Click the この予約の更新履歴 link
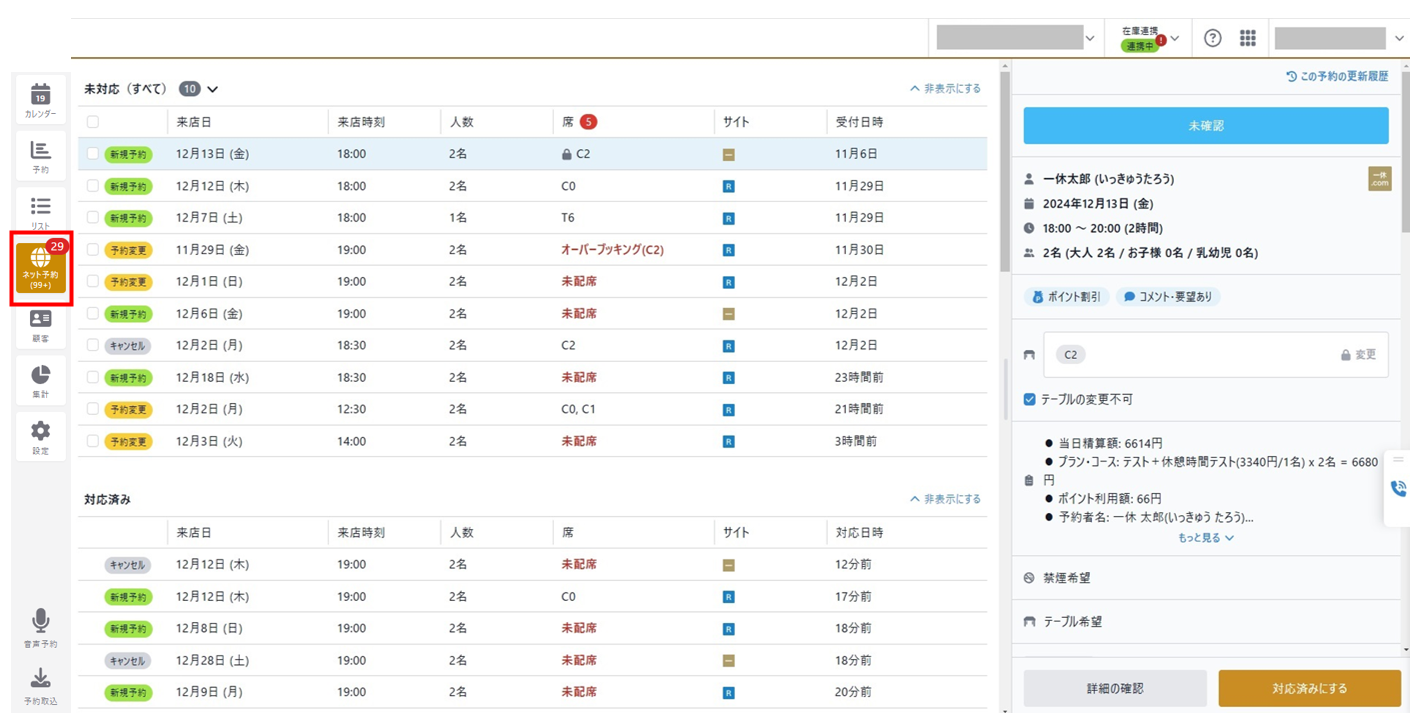 (1337, 76)
